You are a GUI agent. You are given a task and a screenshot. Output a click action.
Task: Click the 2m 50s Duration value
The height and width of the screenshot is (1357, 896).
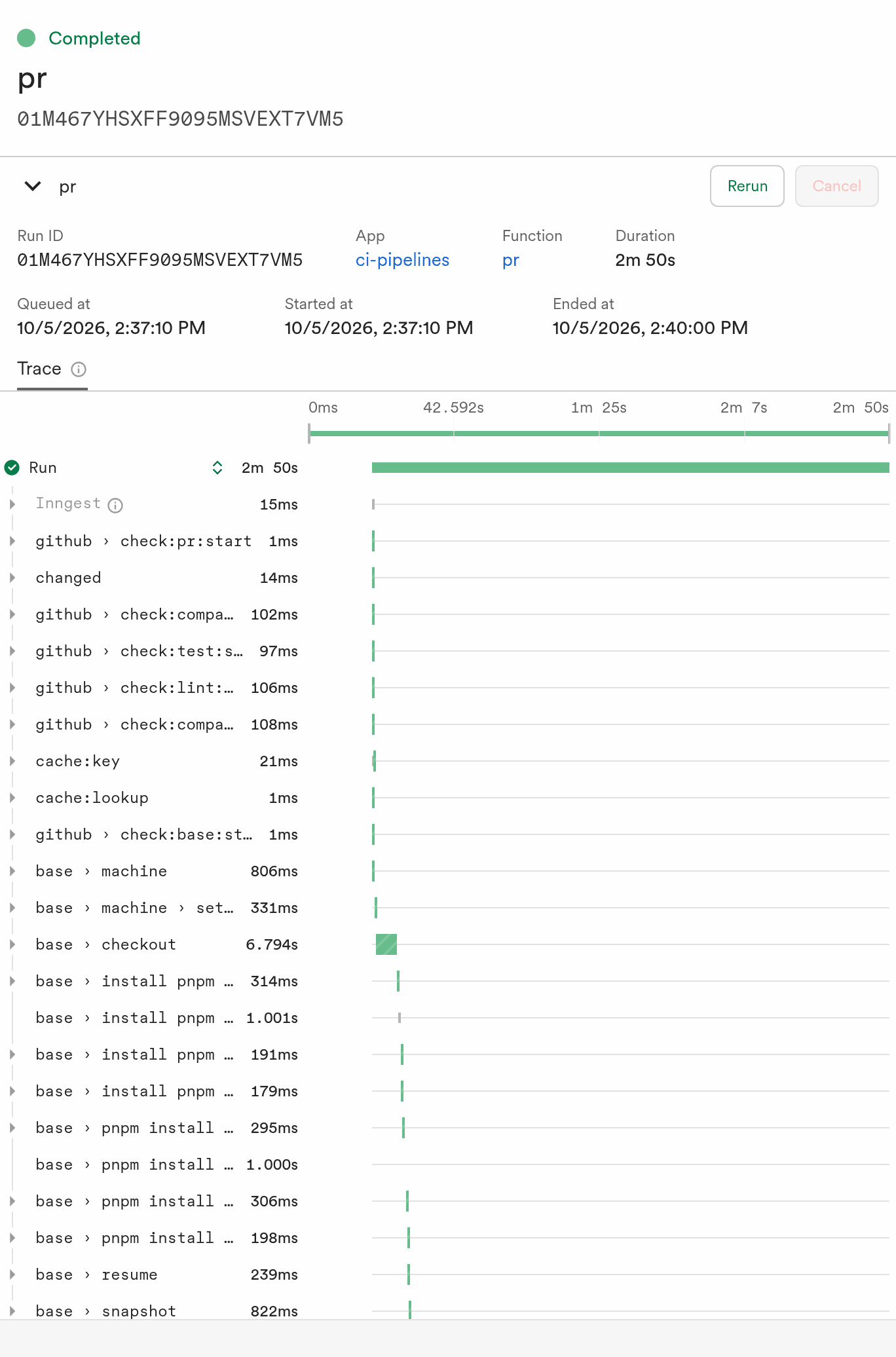(x=645, y=260)
